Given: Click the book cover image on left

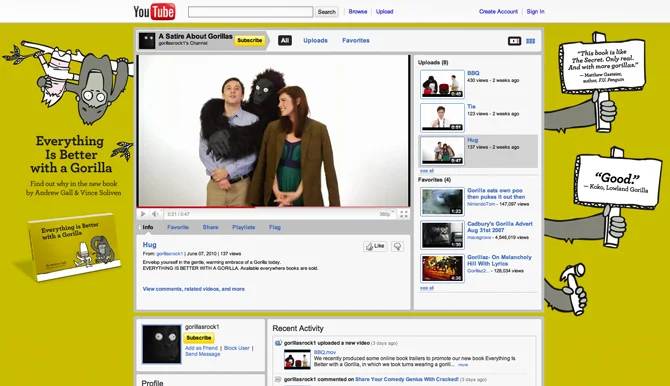Looking at the screenshot, I should click(74, 248).
